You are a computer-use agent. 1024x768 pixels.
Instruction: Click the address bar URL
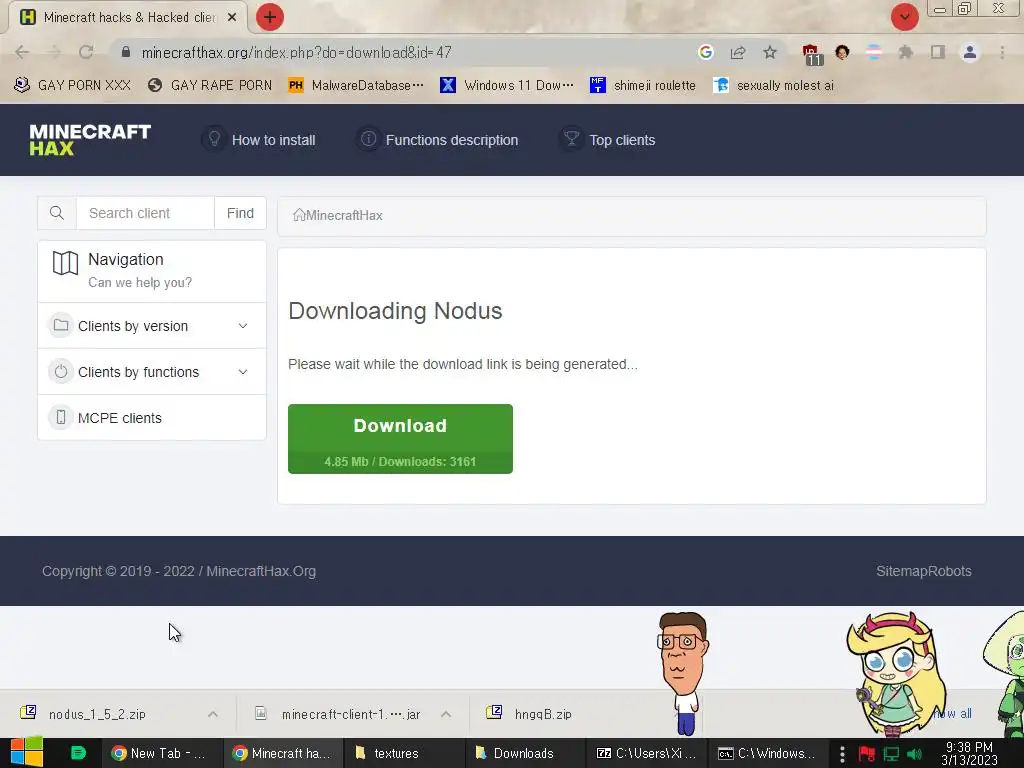[296, 52]
